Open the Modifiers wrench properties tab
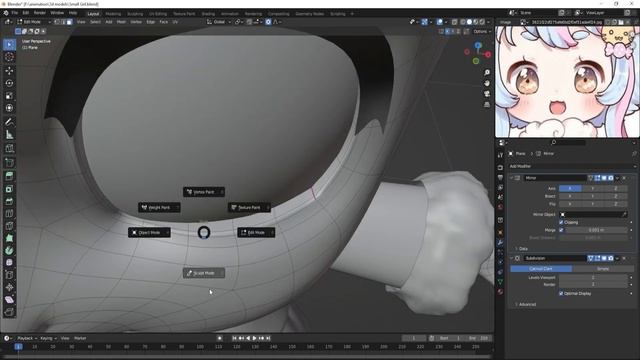 (500, 242)
